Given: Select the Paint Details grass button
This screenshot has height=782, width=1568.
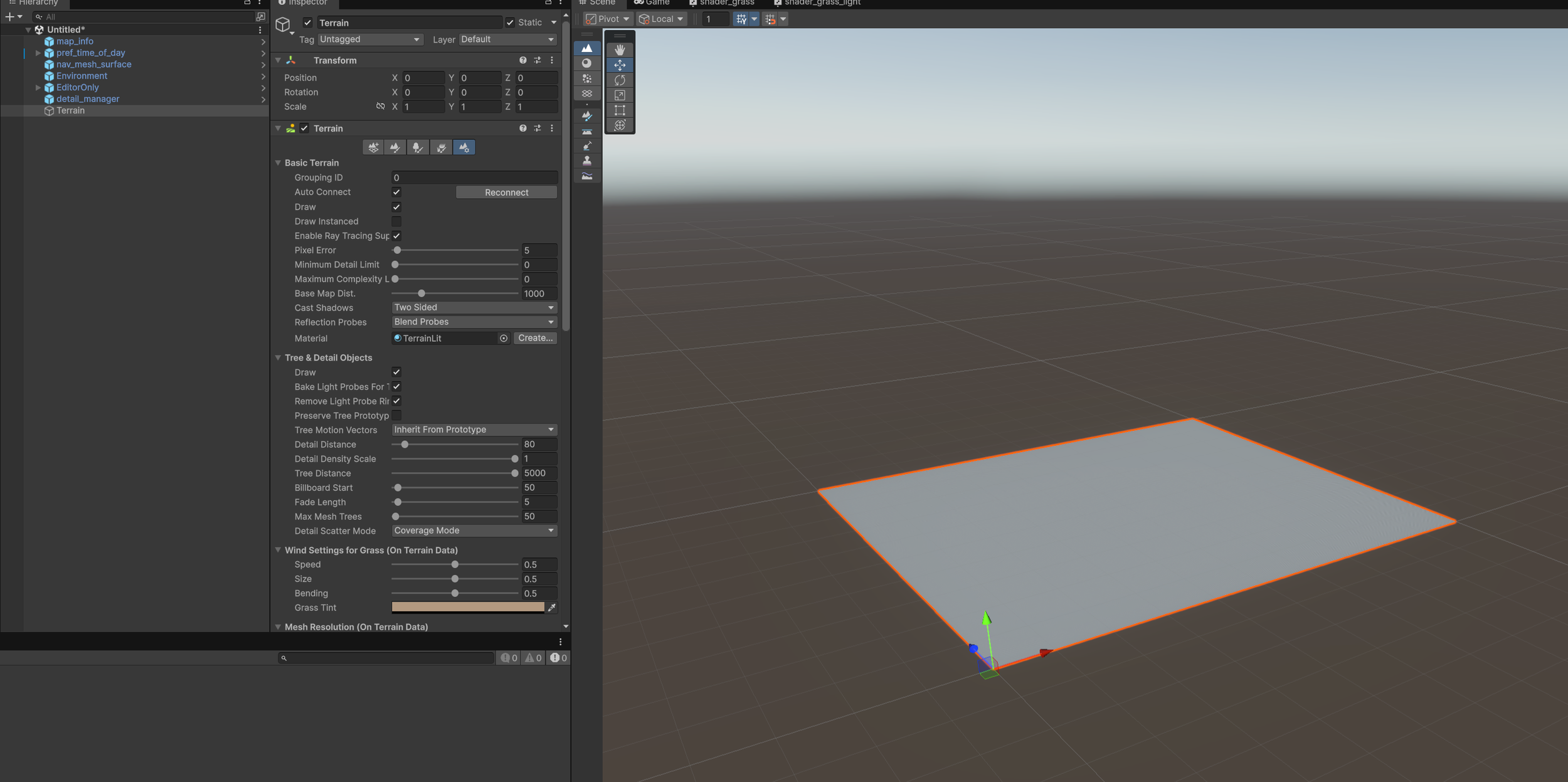Looking at the screenshot, I should coord(441,147).
